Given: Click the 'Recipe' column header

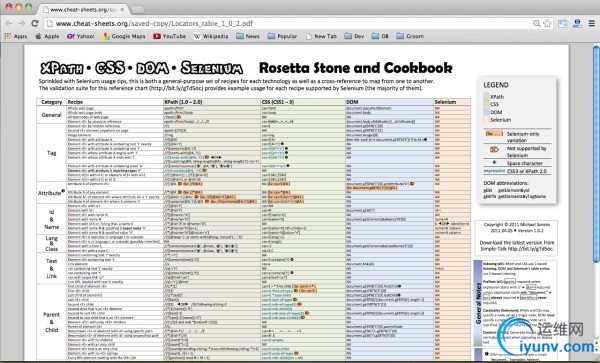Looking at the screenshot, I should click(115, 102).
